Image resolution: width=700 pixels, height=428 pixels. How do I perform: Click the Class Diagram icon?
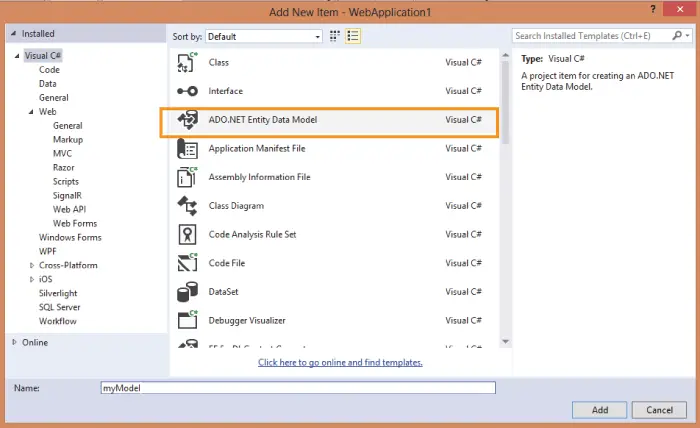(187, 206)
